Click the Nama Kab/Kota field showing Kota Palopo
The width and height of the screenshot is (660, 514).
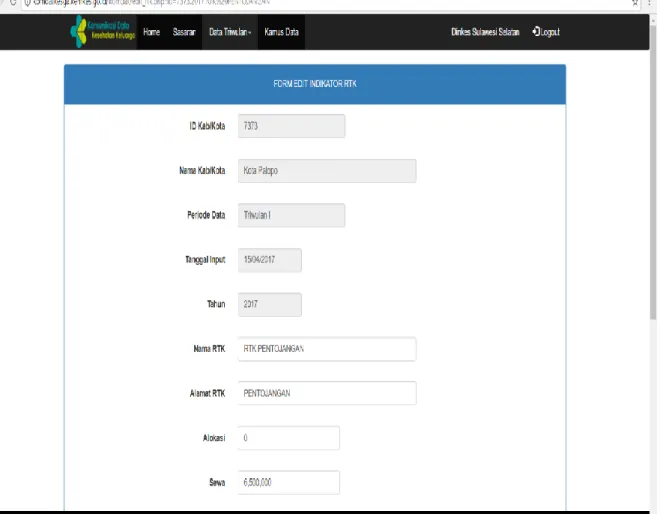[327, 170]
